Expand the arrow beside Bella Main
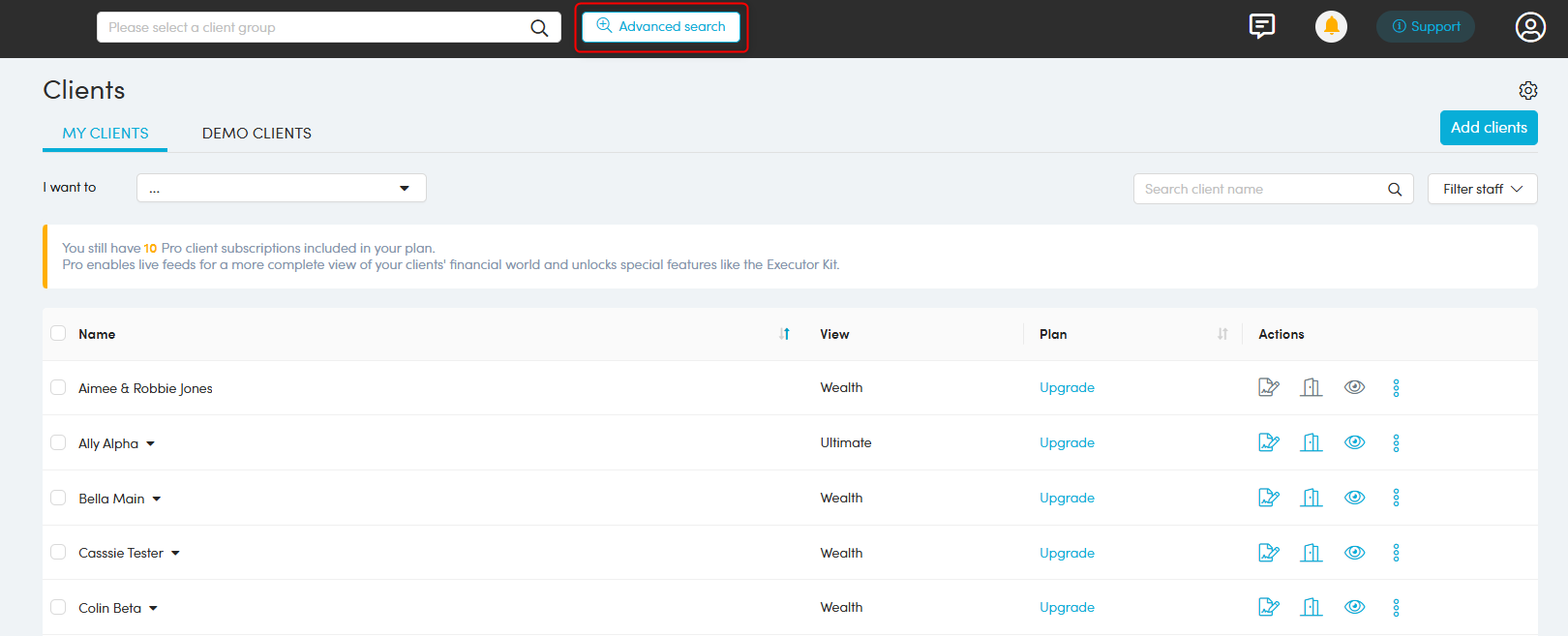The width and height of the screenshot is (1568, 636). click(x=157, y=499)
